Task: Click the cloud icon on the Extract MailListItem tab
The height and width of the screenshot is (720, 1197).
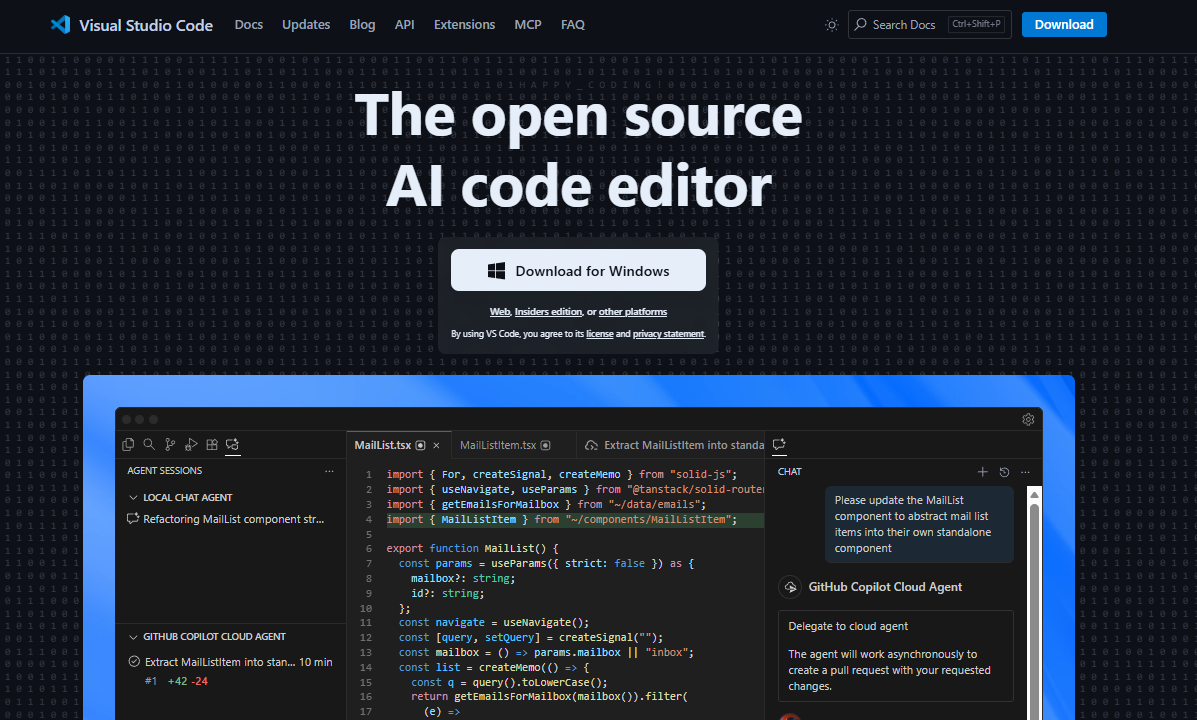Action: [x=591, y=445]
